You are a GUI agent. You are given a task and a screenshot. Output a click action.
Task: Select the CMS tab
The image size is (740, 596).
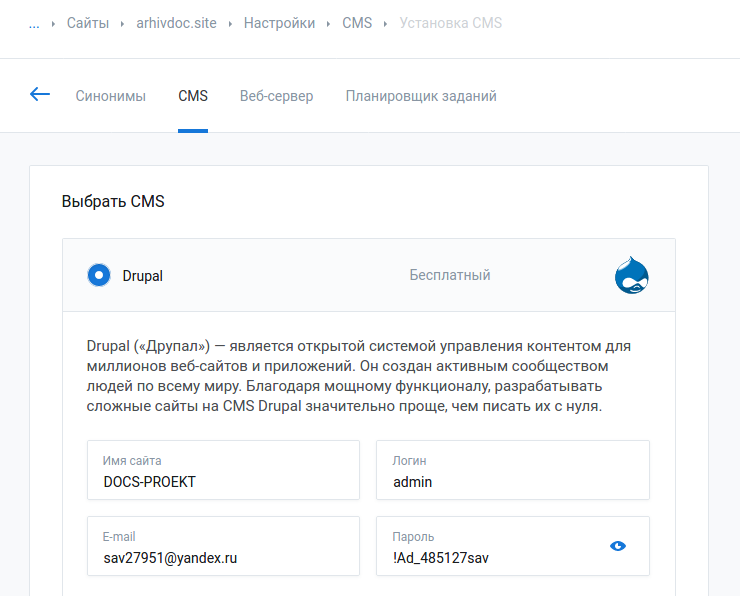193,96
